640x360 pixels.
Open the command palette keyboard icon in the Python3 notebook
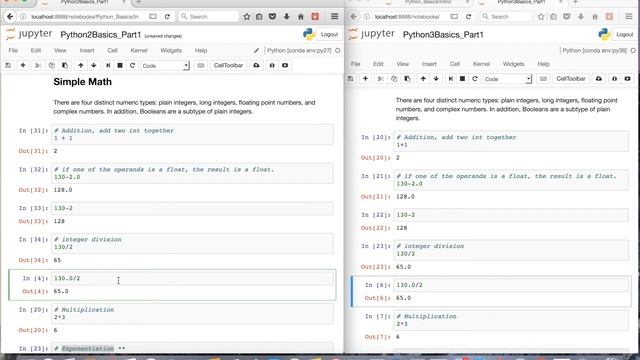pos(543,79)
